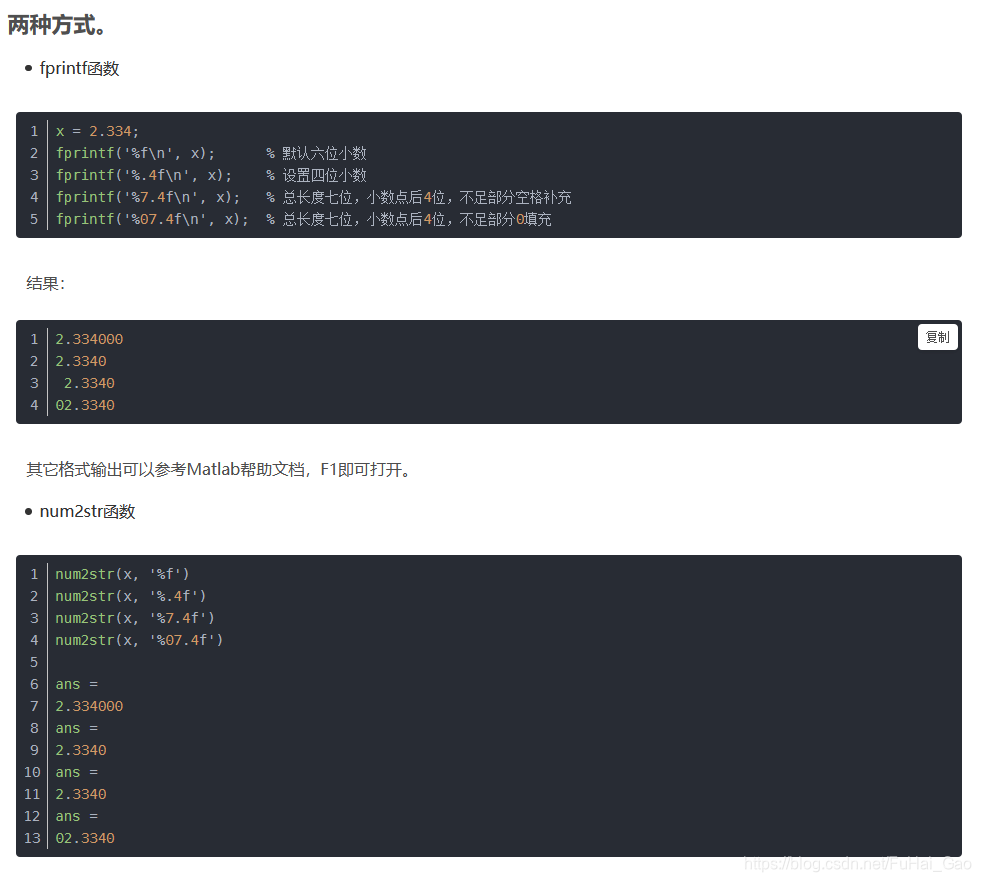This screenshot has height=882, width=981.
Task: Click the label 结果:
Action: pyautogui.click(x=46, y=283)
